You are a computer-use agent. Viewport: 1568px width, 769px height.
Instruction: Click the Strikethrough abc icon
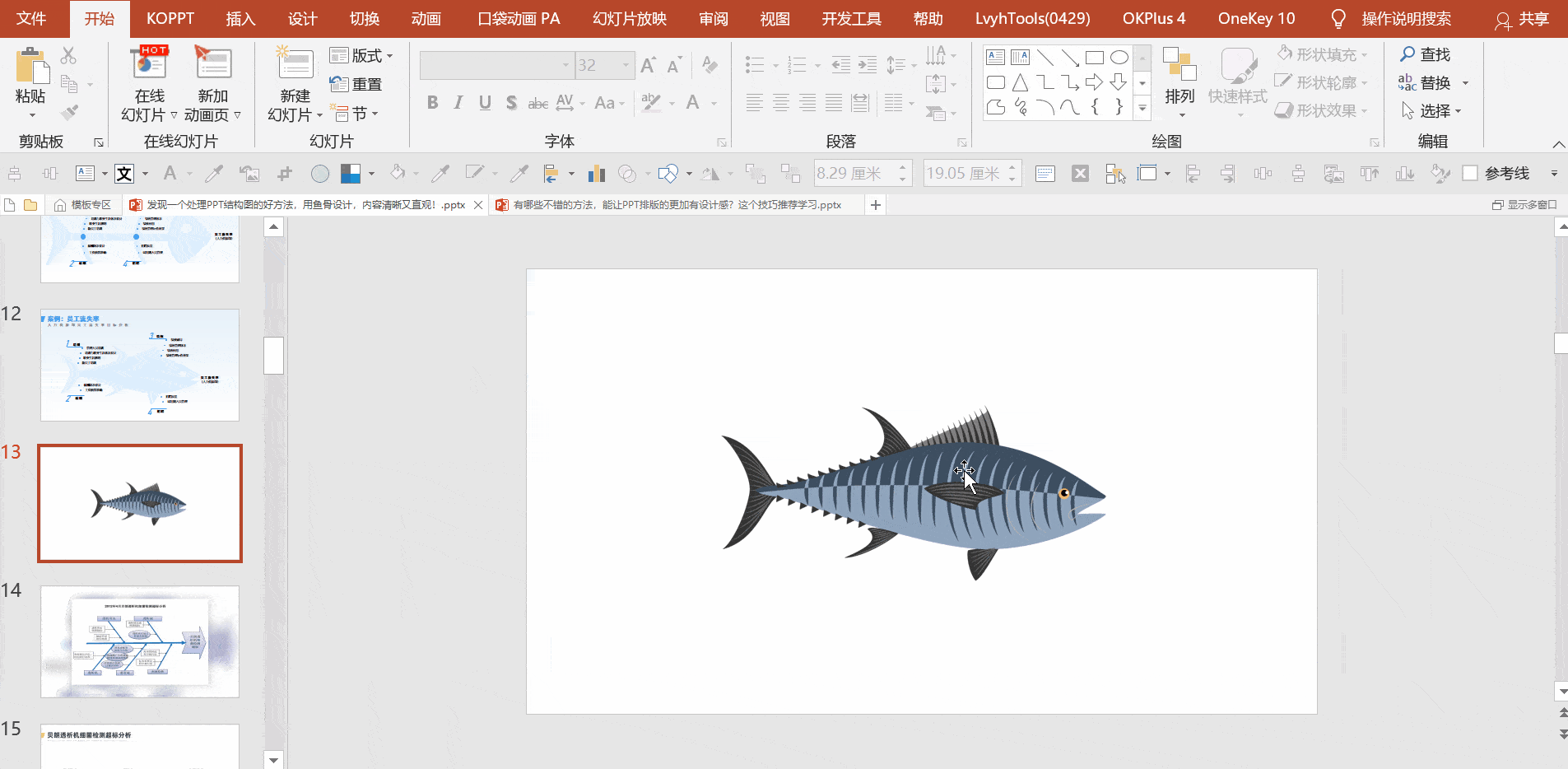537,103
